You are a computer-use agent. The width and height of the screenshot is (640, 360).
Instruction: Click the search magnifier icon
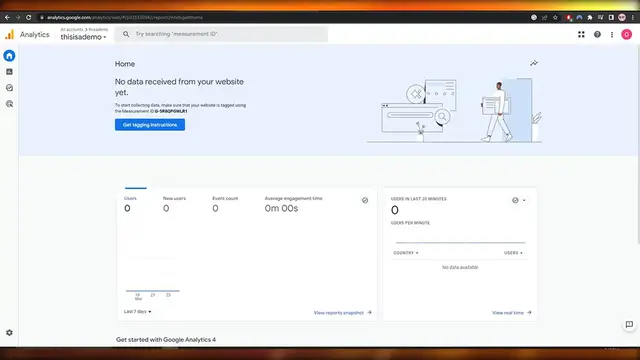(x=126, y=34)
